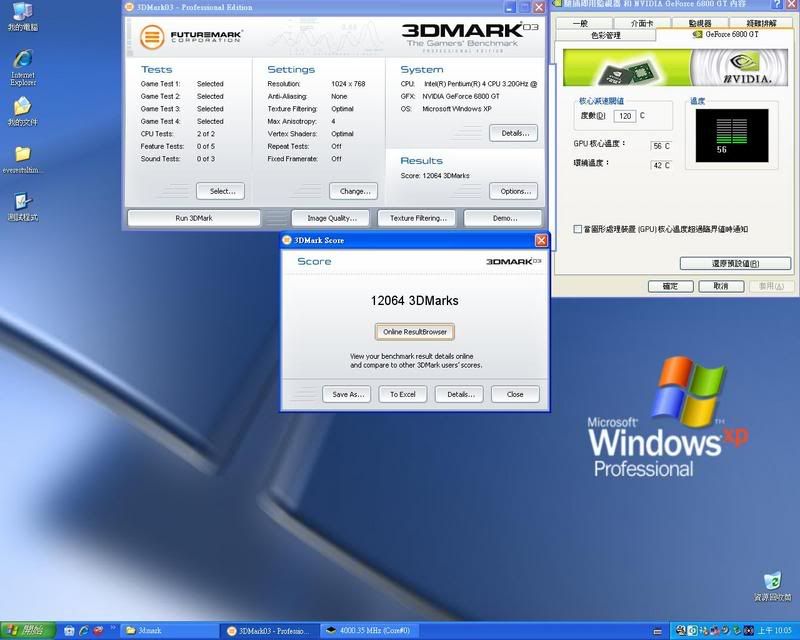The width and height of the screenshot is (800, 640).
Task: Open System Details... in 3DMark03 window
Action: click(513, 133)
